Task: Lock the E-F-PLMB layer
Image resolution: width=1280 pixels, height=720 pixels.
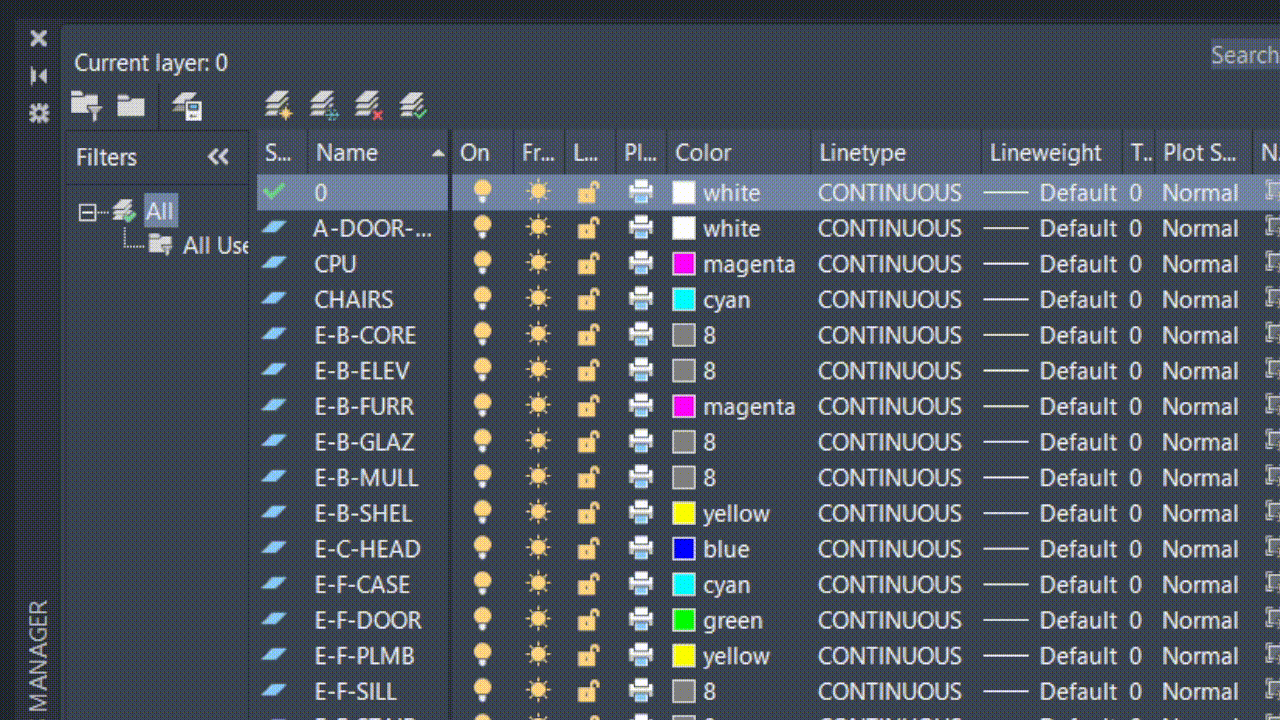Action: tap(588, 656)
